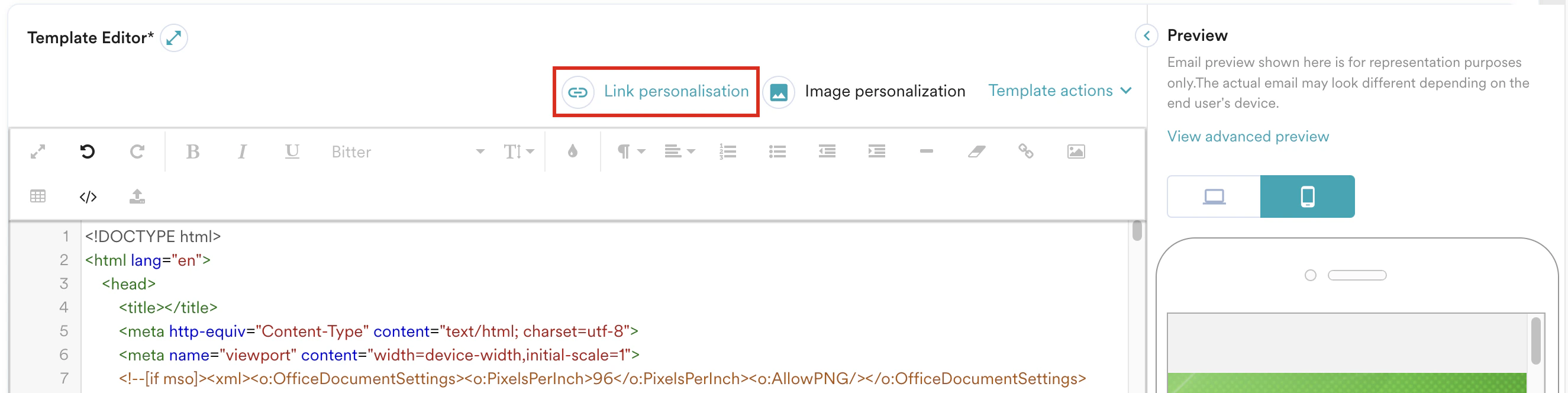Insert a horizontal line via the dash icon

(x=925, y=152)
